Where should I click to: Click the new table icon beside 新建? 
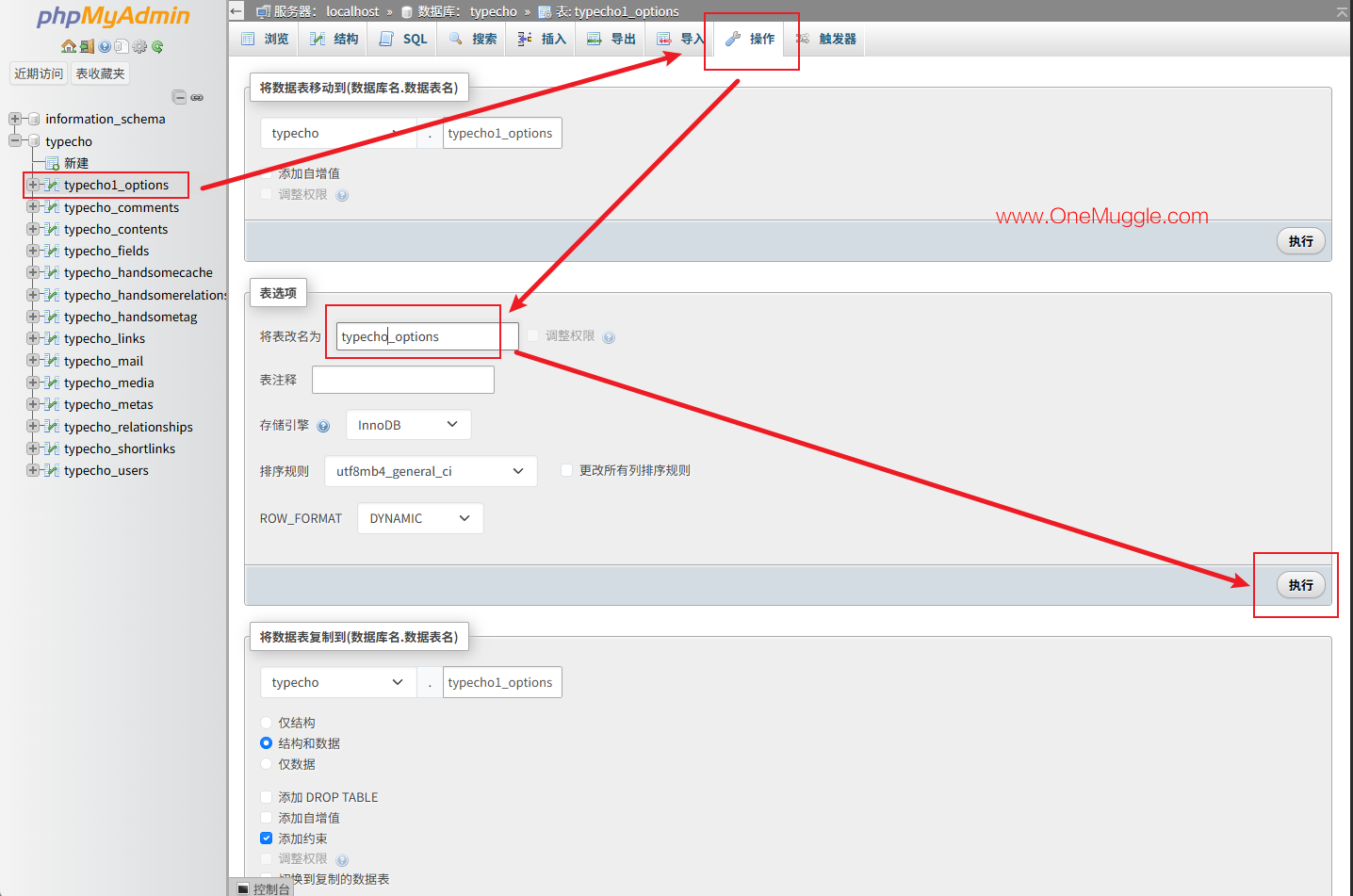pyautogui.click(x=53, y=163)
